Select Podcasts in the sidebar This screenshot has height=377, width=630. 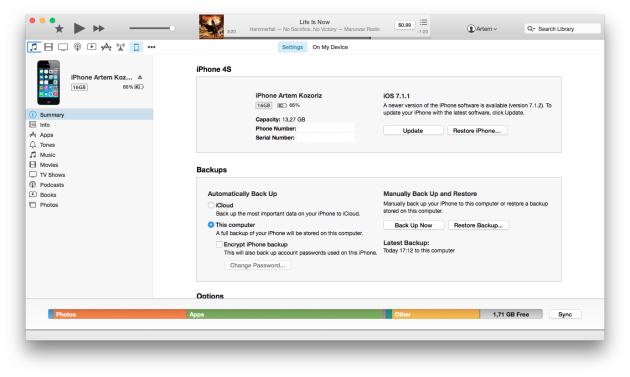pyautogui.click(x=90, y=185)
